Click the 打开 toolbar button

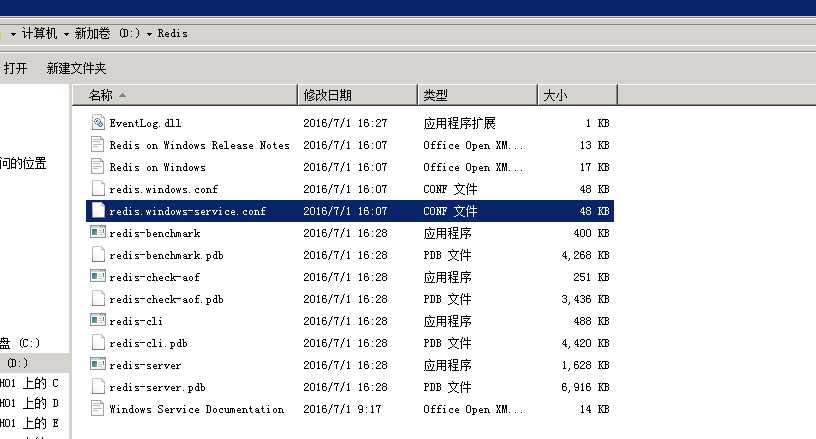[15, 68]
